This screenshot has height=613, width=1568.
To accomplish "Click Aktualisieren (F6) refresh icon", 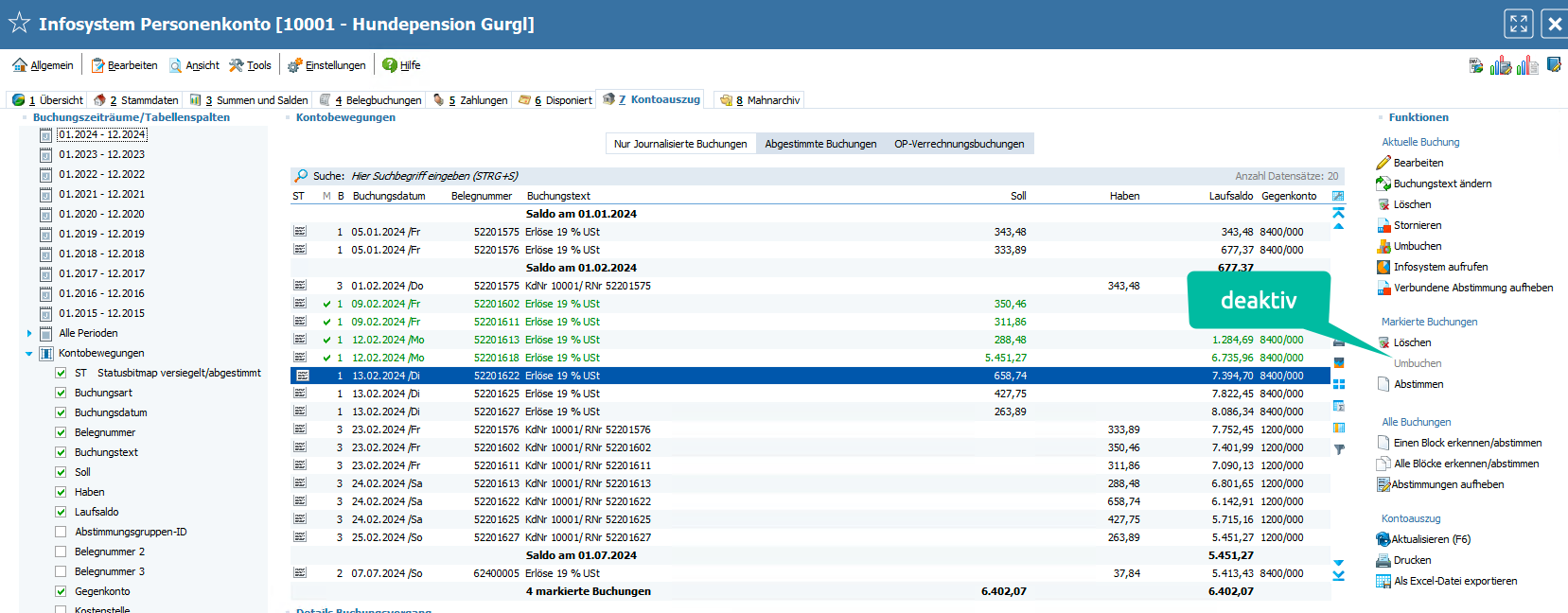I will pos(1383,539).
